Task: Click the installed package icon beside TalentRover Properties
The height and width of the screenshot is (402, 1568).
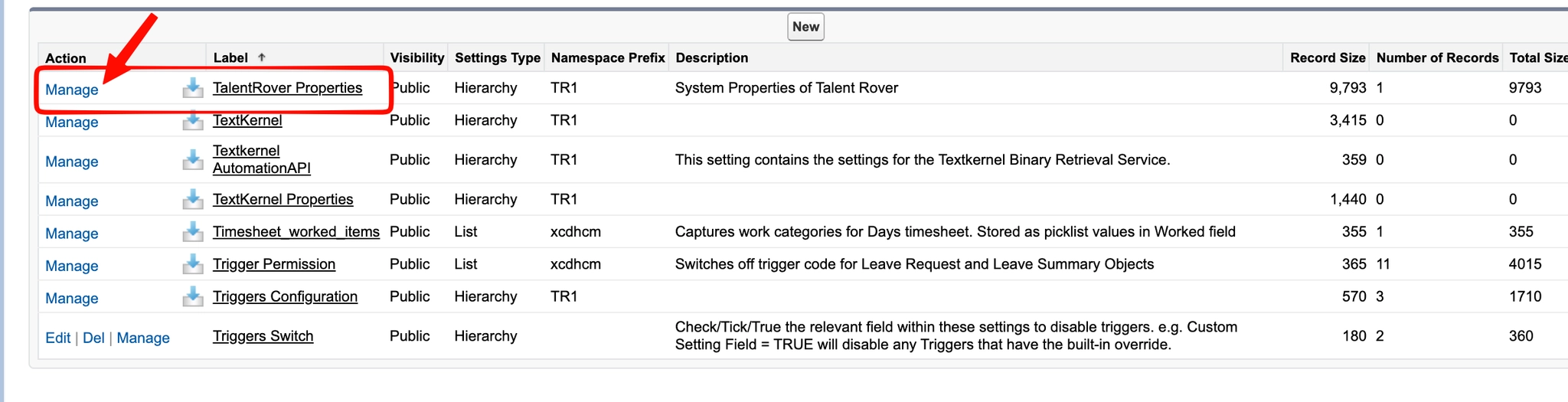Action: pos(193,88)
